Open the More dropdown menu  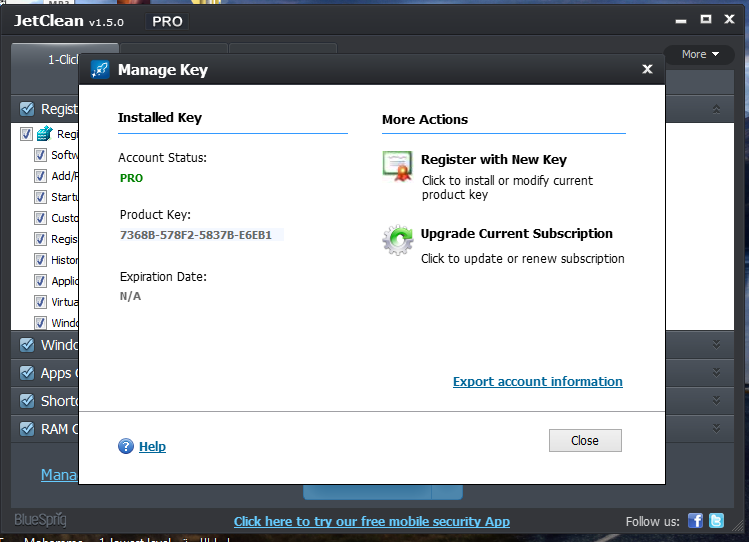(x=699, y=54)
